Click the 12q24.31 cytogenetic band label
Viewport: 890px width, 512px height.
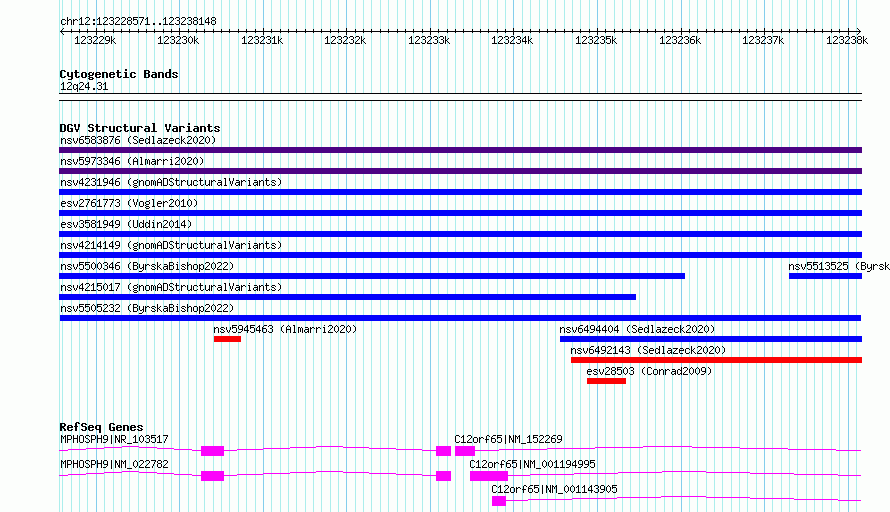coord(84,86)
